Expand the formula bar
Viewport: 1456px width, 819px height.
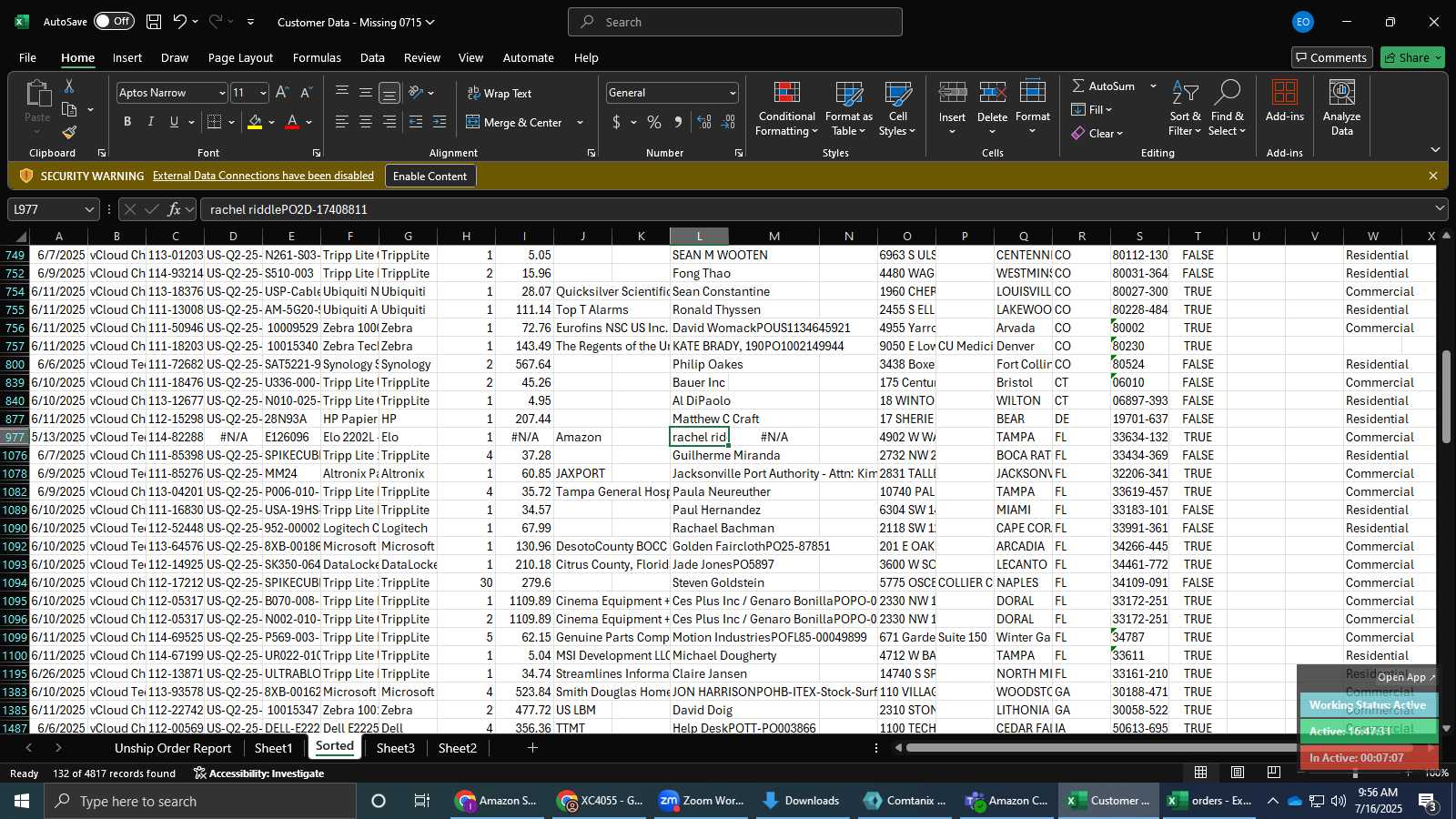pyautogui.click(x=1440, y=208)
